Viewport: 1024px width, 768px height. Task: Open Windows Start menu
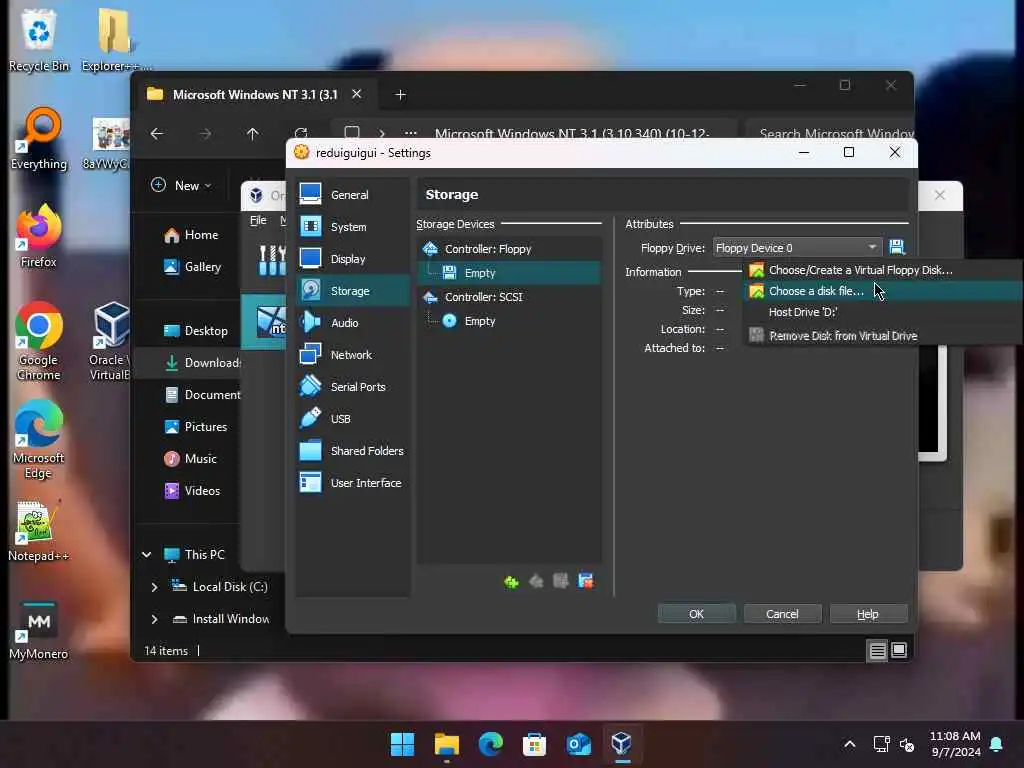coord(402,744)
